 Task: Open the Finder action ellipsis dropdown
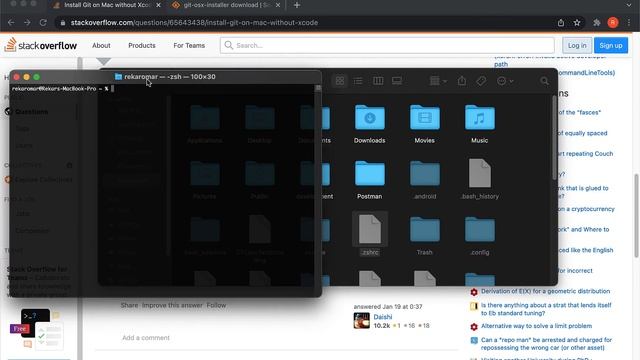click(x=505, y=81)
